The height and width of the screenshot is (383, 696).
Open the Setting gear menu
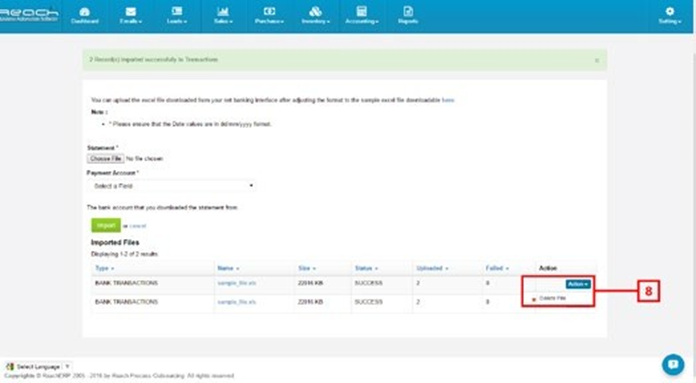point(670,12)
